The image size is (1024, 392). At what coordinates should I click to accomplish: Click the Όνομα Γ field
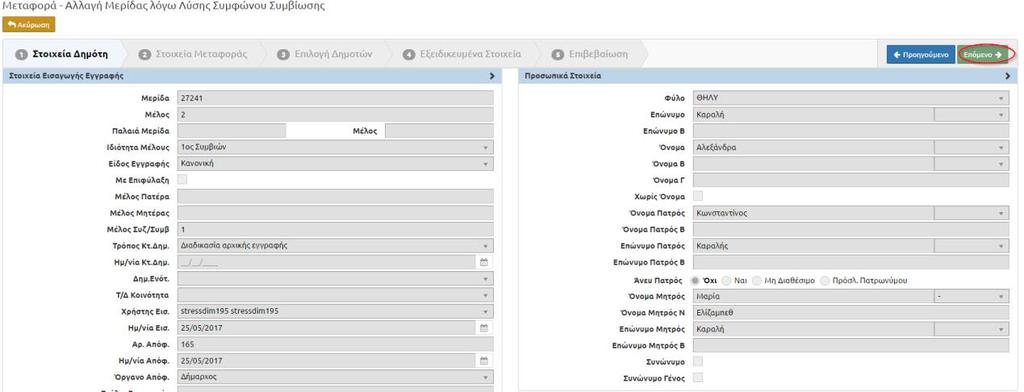pos(851,180)
